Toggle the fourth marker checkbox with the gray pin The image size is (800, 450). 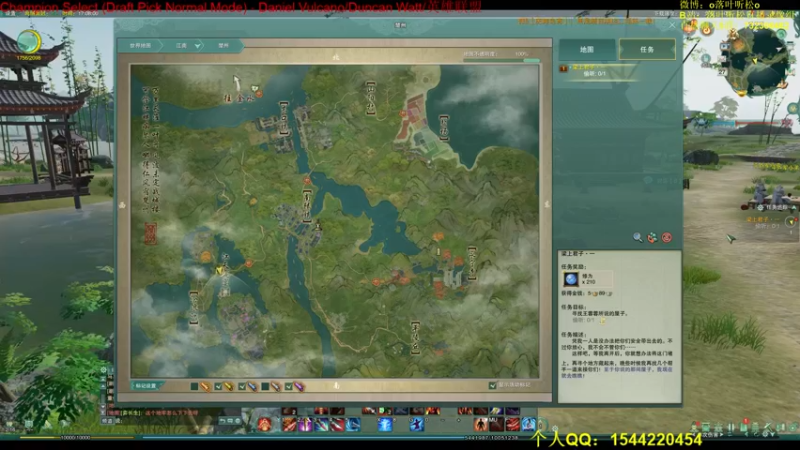[265, 387]
